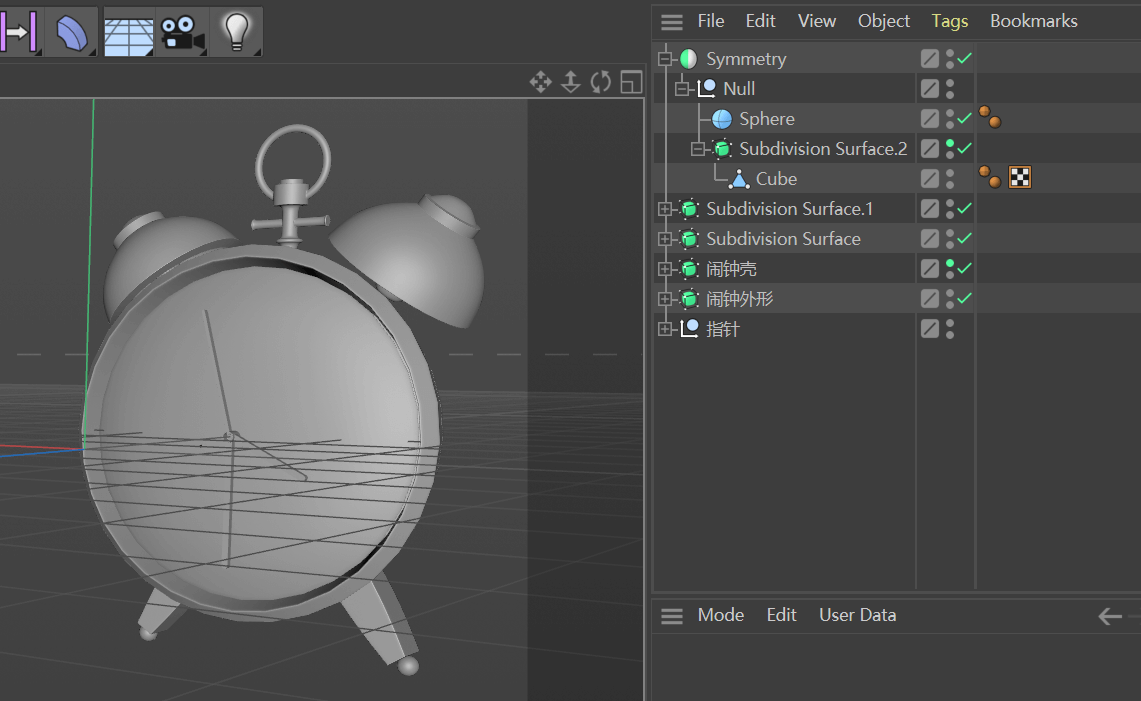Toggle the enable checkmark for 闹钟壳
This screenshot has width=1141, height=701.
(965, 269)
